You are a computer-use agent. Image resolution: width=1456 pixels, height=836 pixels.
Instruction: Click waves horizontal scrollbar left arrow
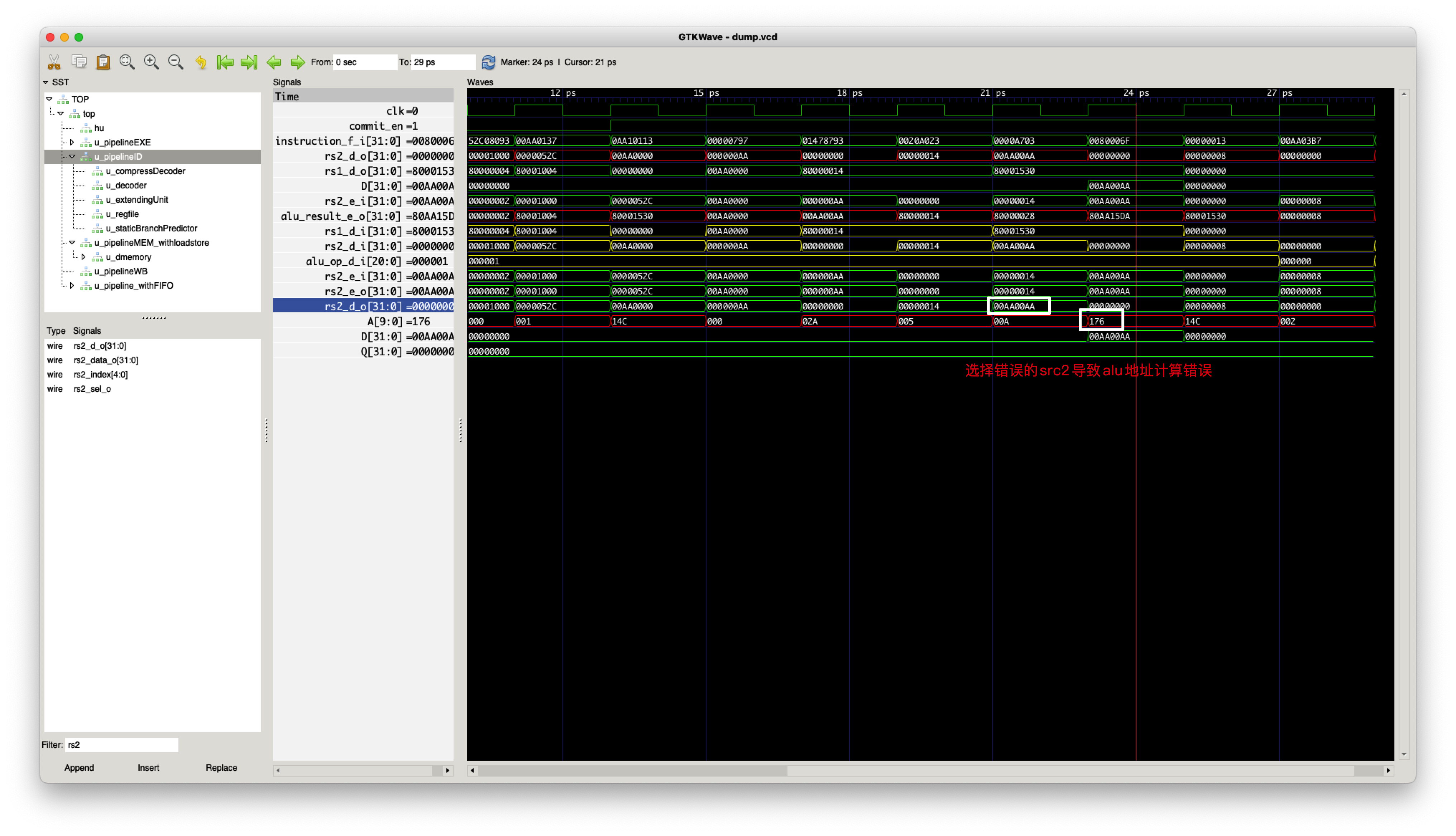(472, 770)
